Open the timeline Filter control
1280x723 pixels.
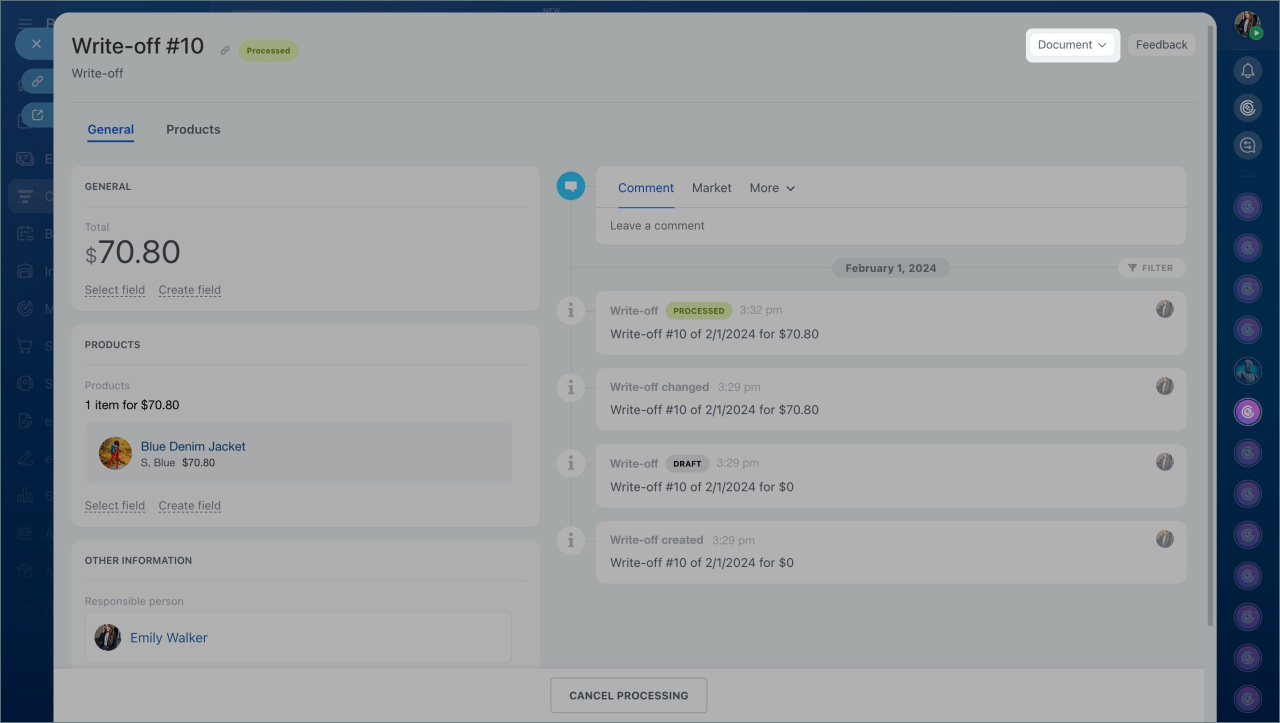tap(1151, 268)
